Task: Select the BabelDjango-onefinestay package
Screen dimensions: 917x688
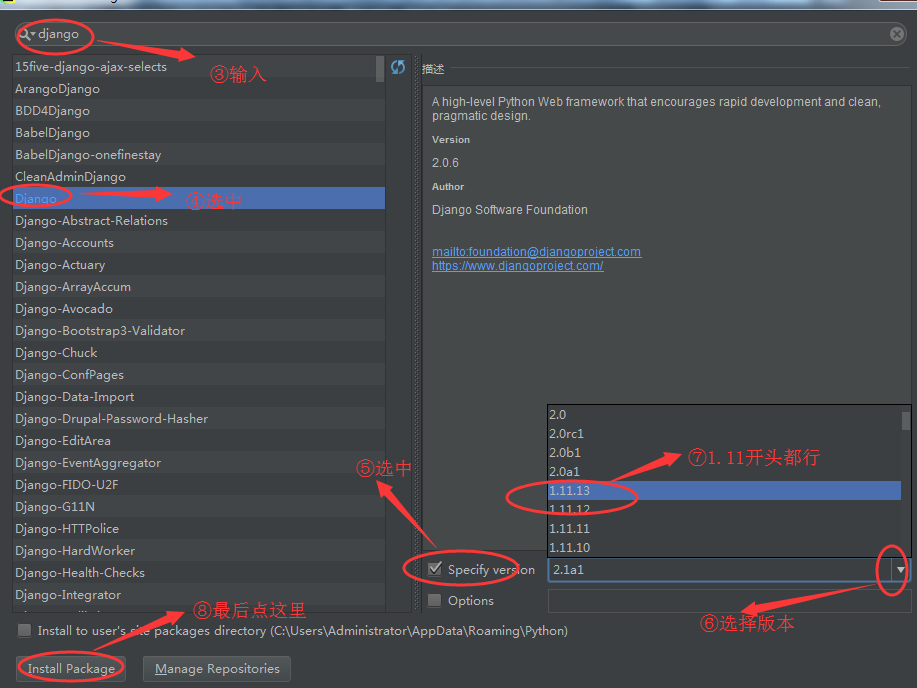Action: coord(199,154)
